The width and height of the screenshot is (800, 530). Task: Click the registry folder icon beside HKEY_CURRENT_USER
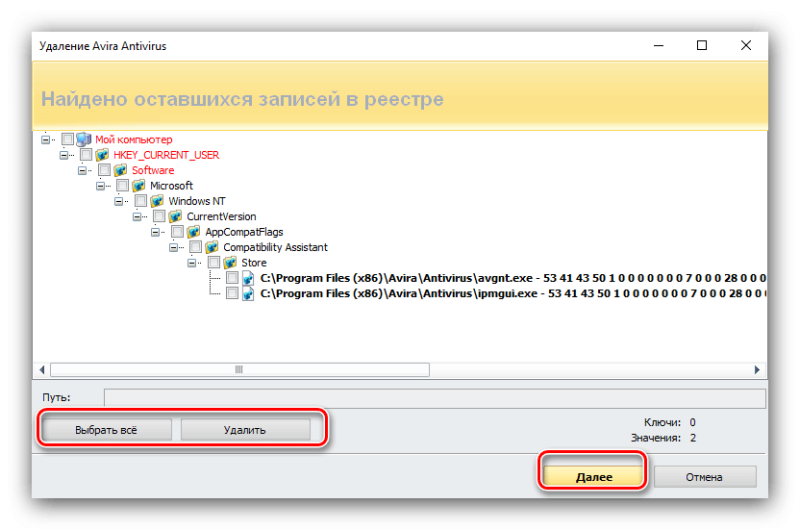102,155
